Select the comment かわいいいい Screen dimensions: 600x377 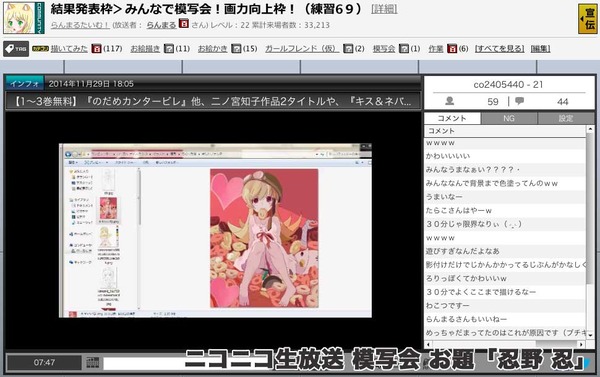coord(505,156)
